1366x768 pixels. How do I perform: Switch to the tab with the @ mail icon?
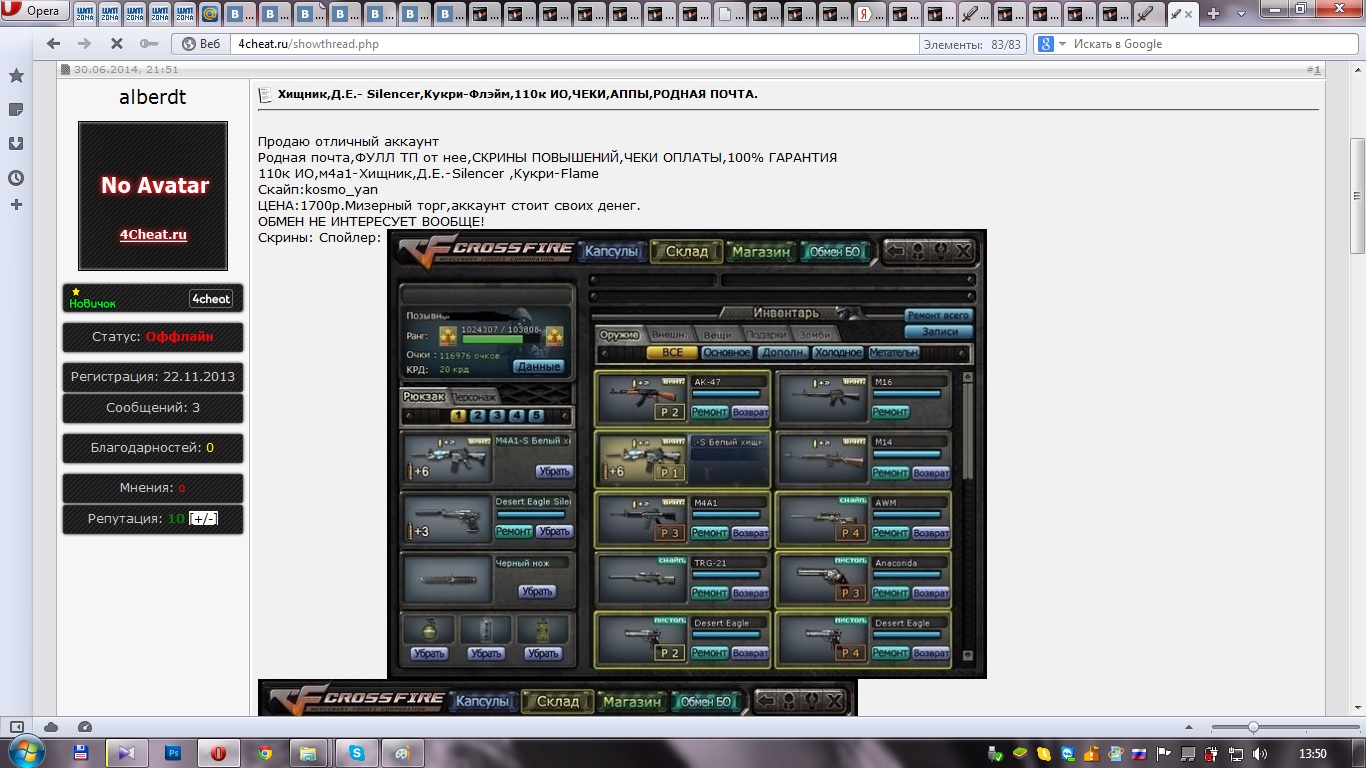(211, 14)
